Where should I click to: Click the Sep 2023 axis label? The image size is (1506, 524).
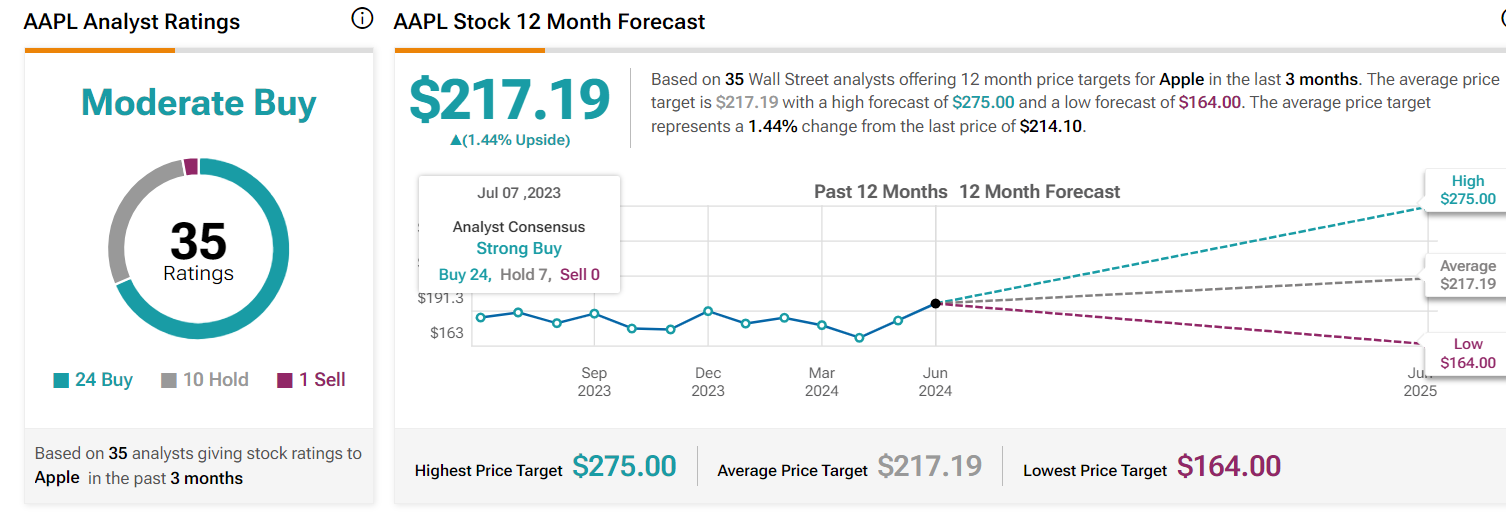594,382
